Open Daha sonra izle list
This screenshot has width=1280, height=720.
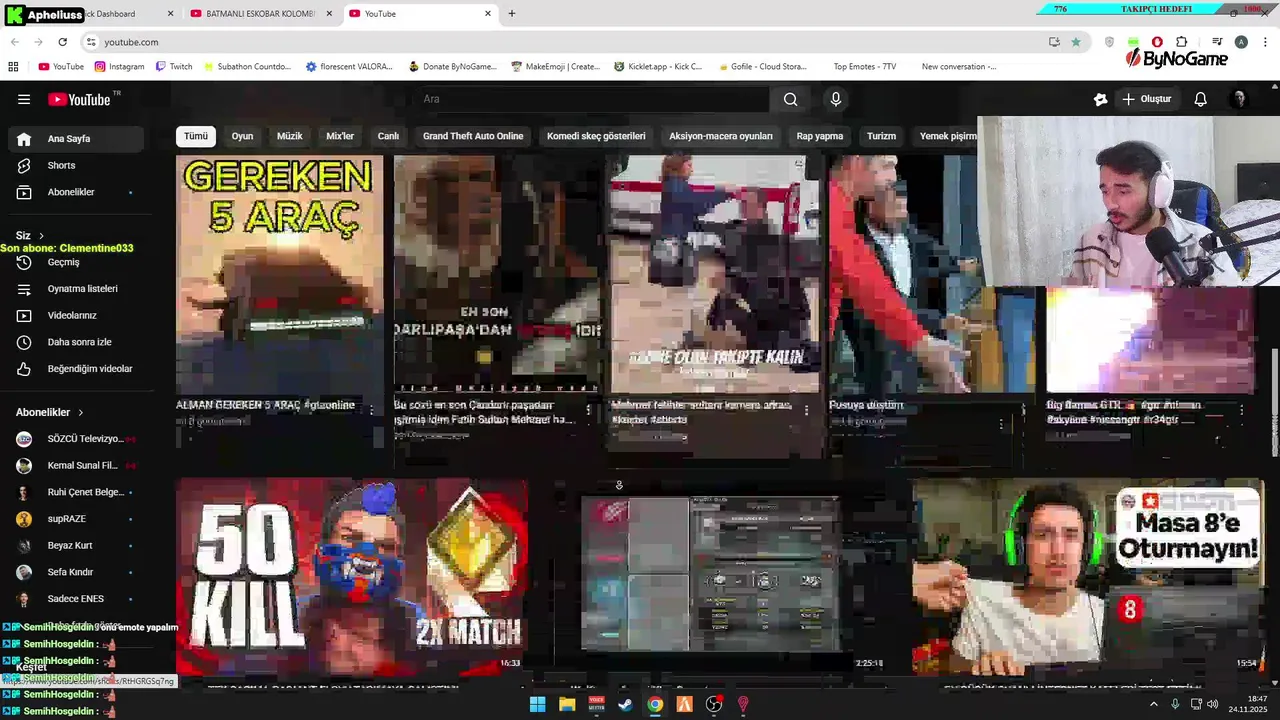point(78,342)
